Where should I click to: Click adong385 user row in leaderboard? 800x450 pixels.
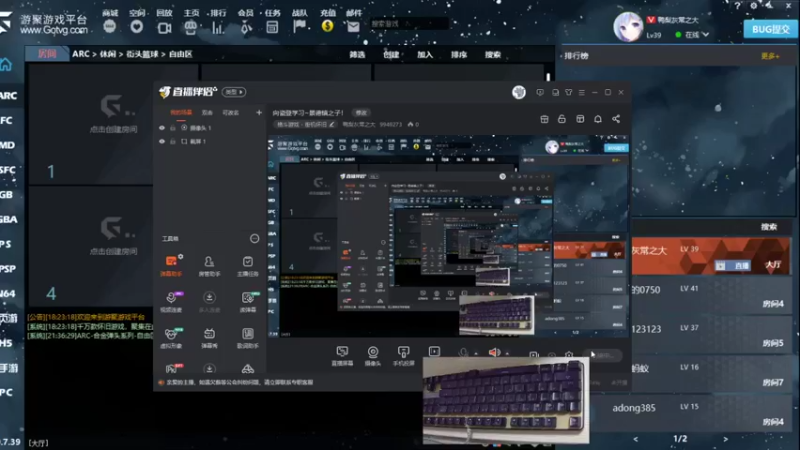(691, 413)
